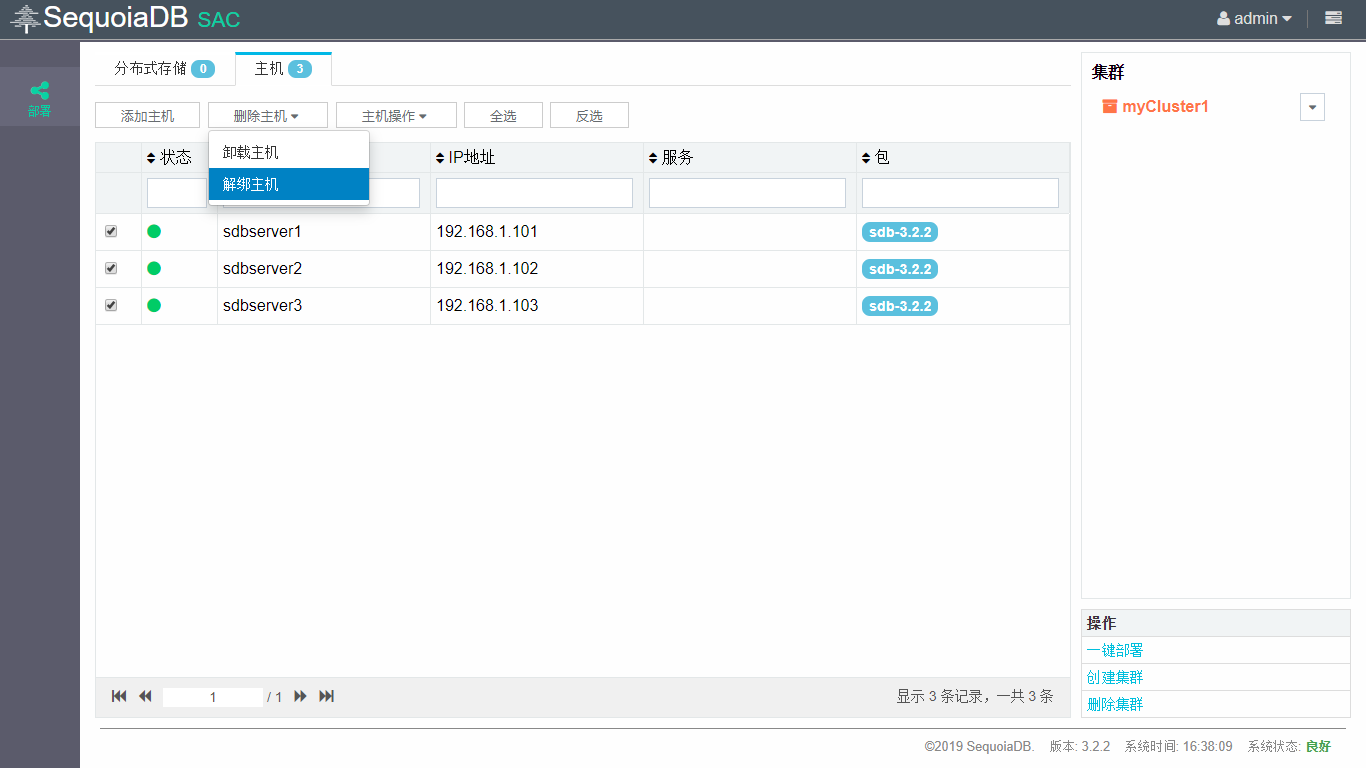Select the myCluster1 cluster
This screenshot has width=1366, height=768.
coord(1165,106)
